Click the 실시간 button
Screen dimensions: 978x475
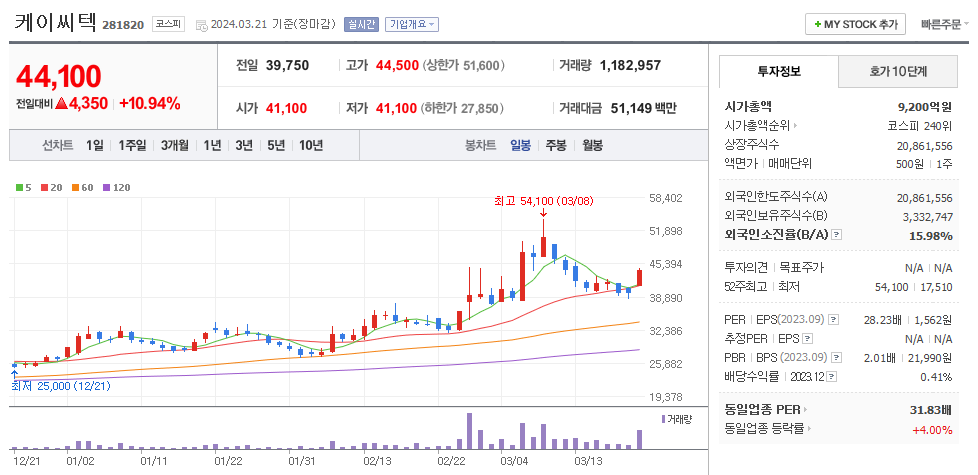point(361,24)
